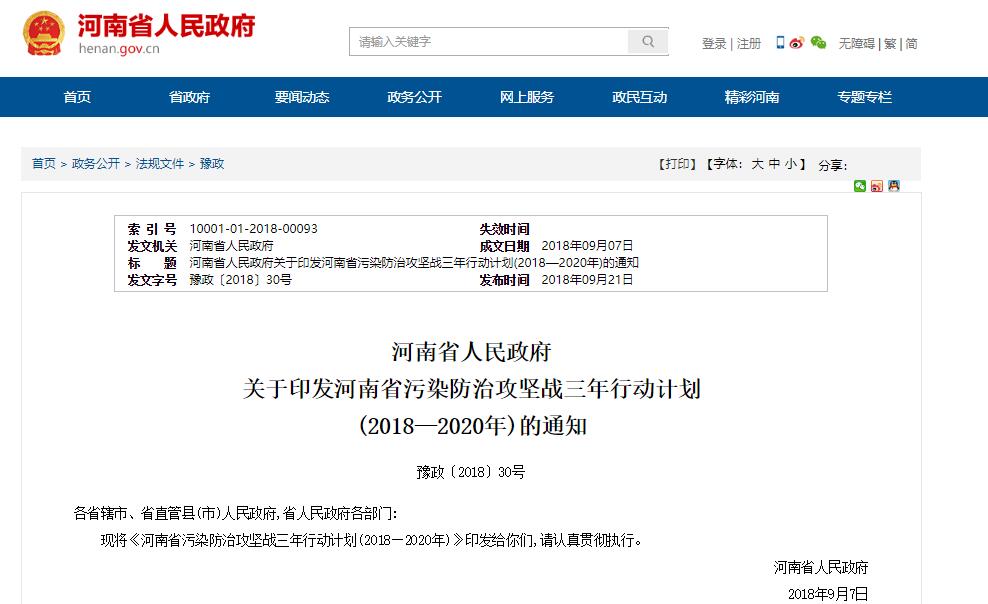Click the search magnifier button

coord(648,42)
